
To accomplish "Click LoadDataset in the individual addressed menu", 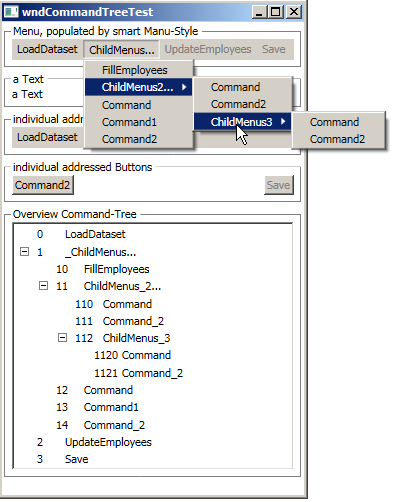I will coord(47,137).
